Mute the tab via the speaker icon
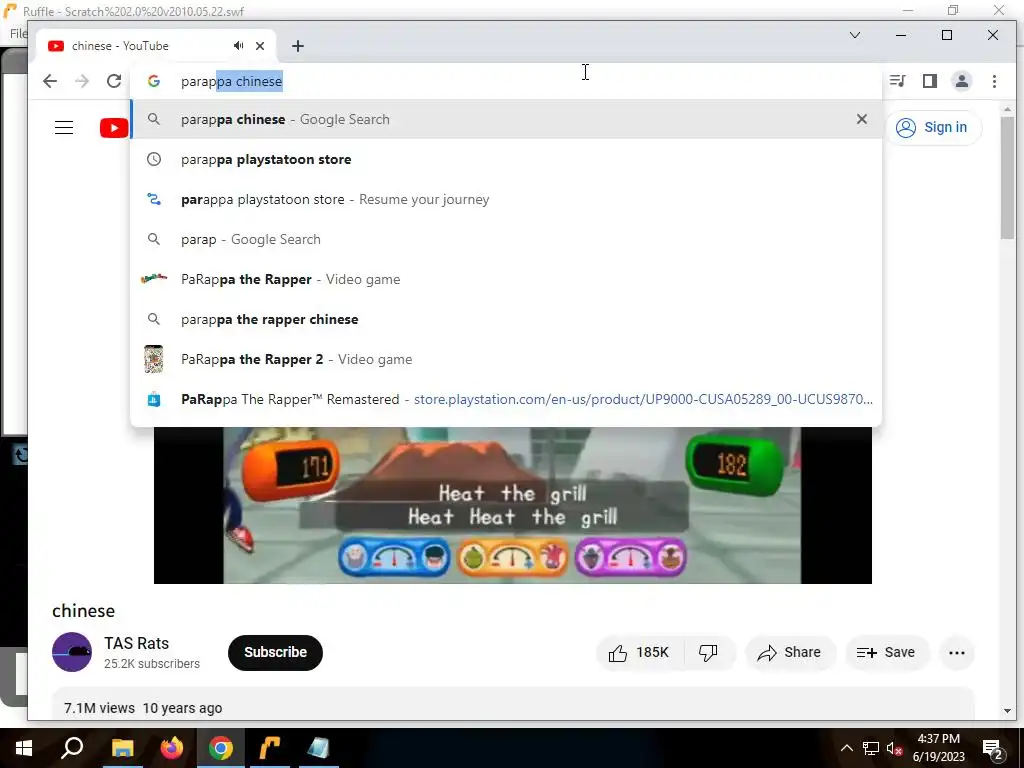This screenshot has width=1024, height=768. pos(238,46)
